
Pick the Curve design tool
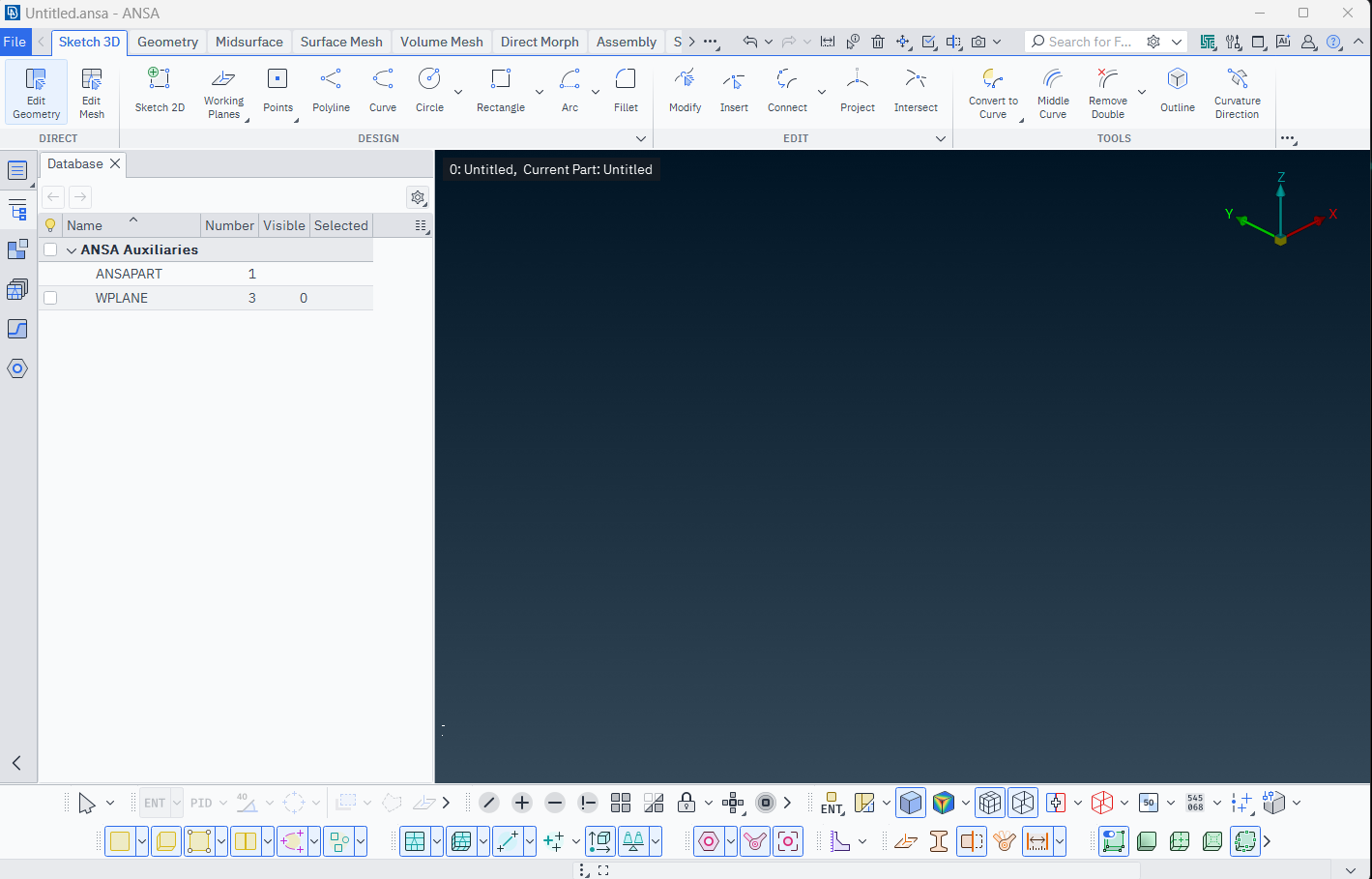(383, 91)
